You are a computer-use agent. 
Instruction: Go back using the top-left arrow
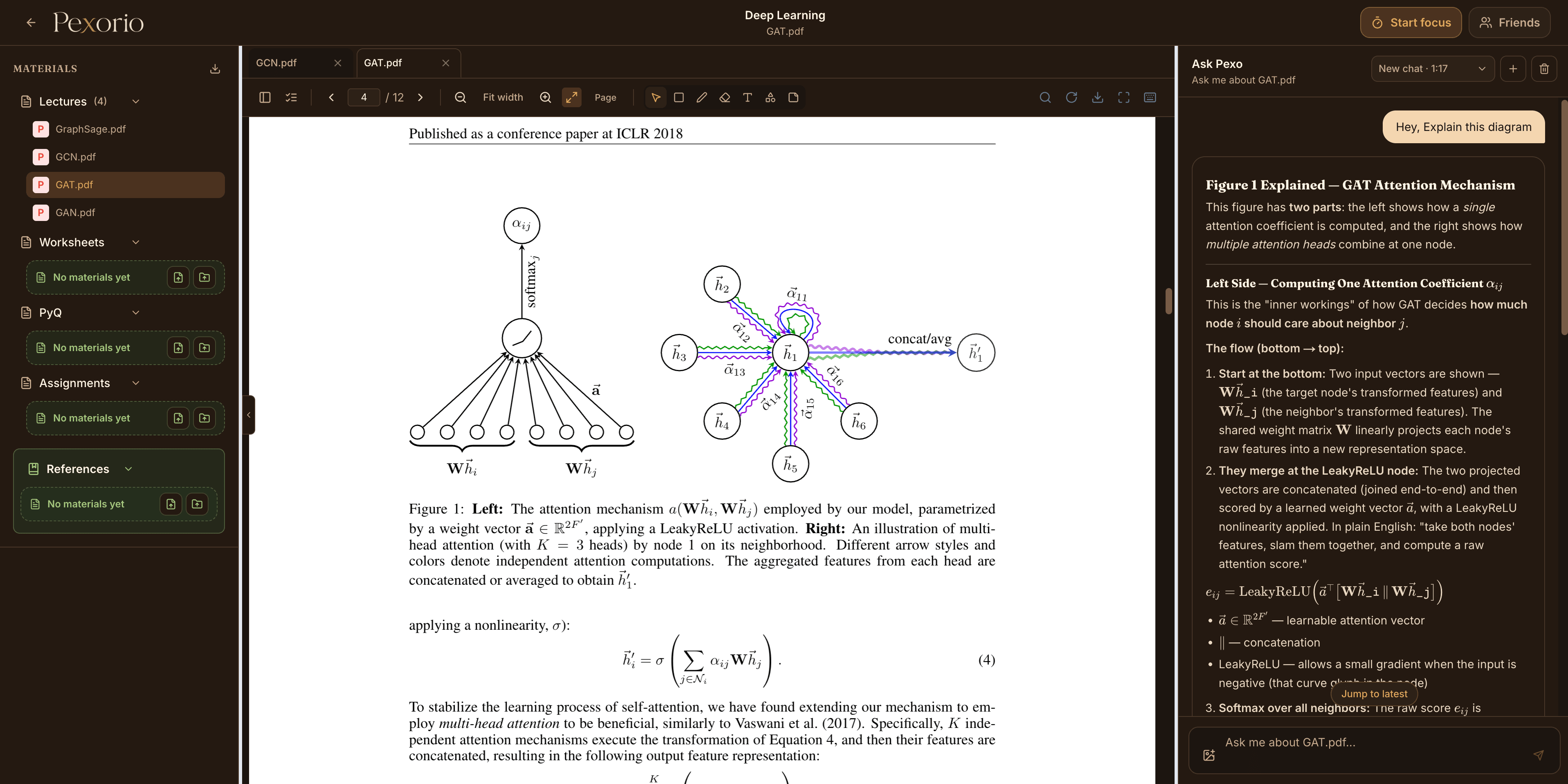click(x=31, y=23)
